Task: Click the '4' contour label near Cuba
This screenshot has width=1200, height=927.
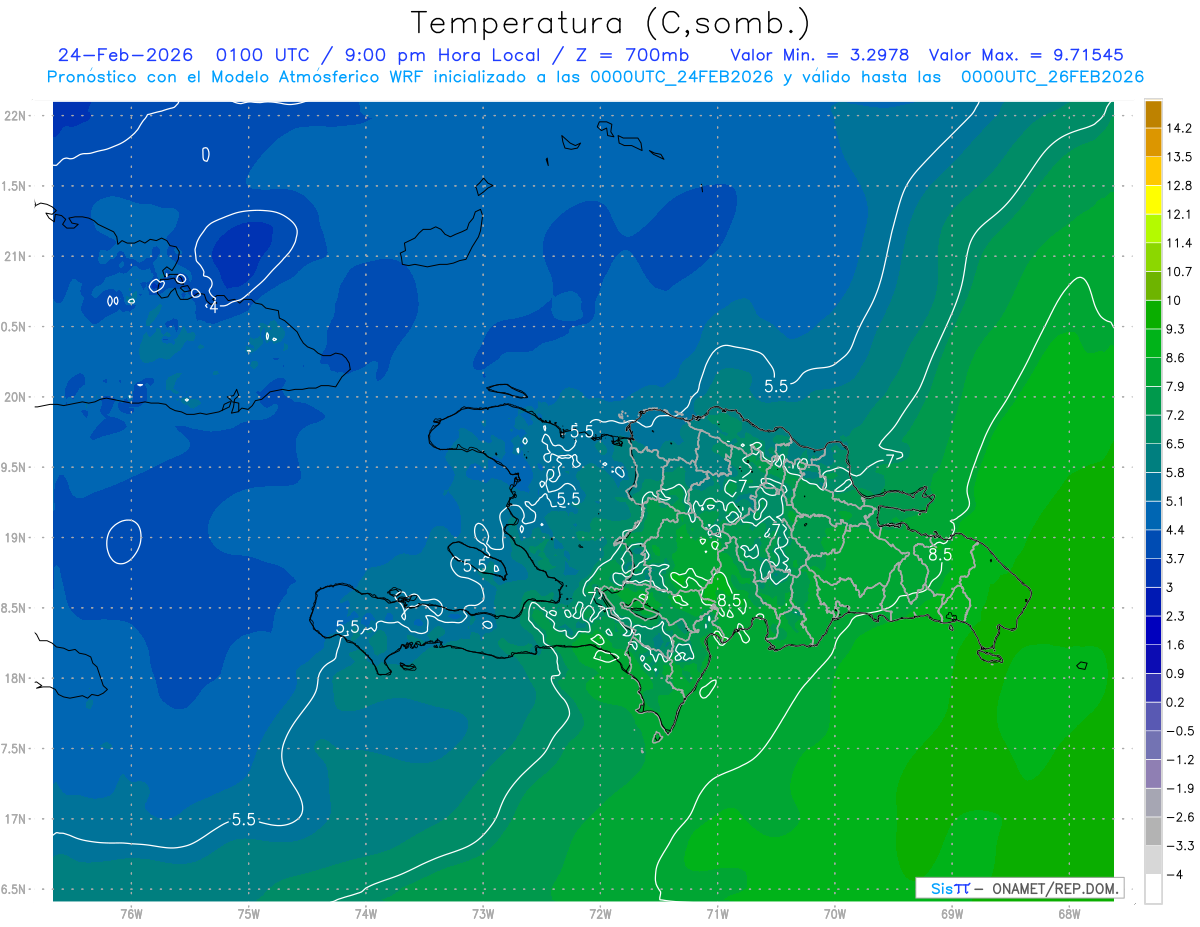Action: click(213, 307)
